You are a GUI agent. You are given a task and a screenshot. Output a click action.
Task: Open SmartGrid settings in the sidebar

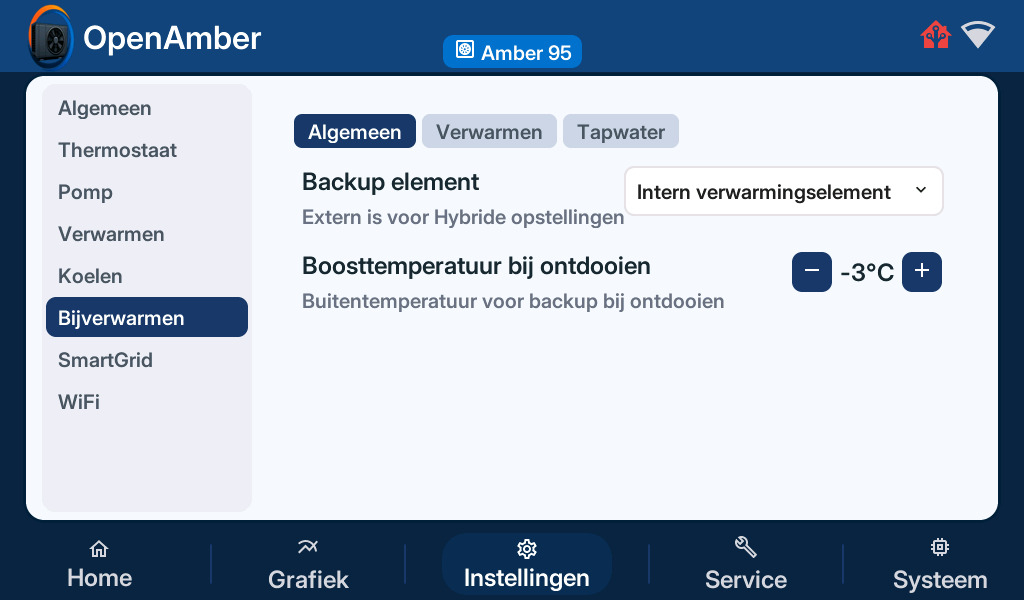tap(147, 359)
